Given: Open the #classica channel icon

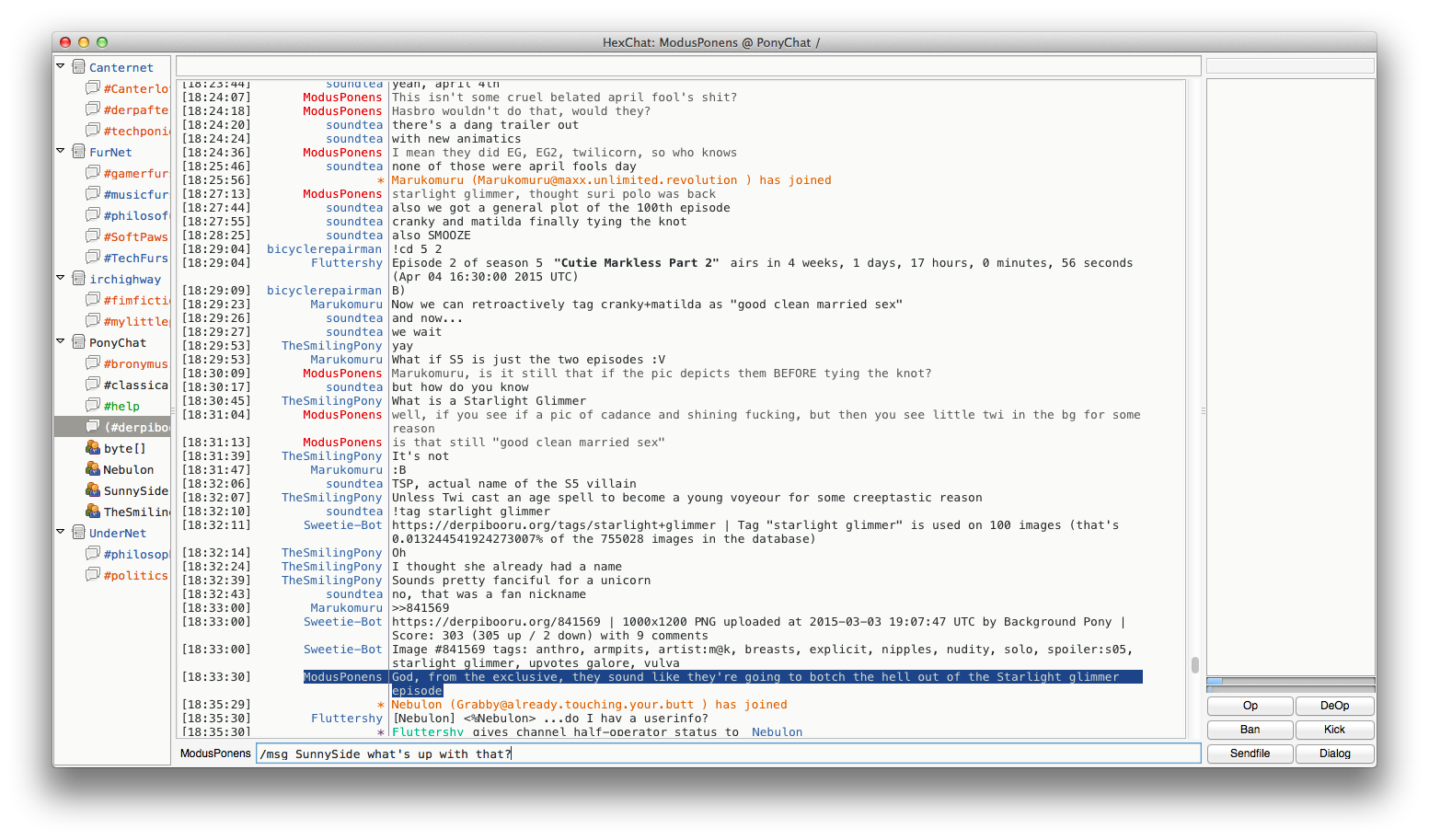Looking at the screenshot, I should (93, 384).
